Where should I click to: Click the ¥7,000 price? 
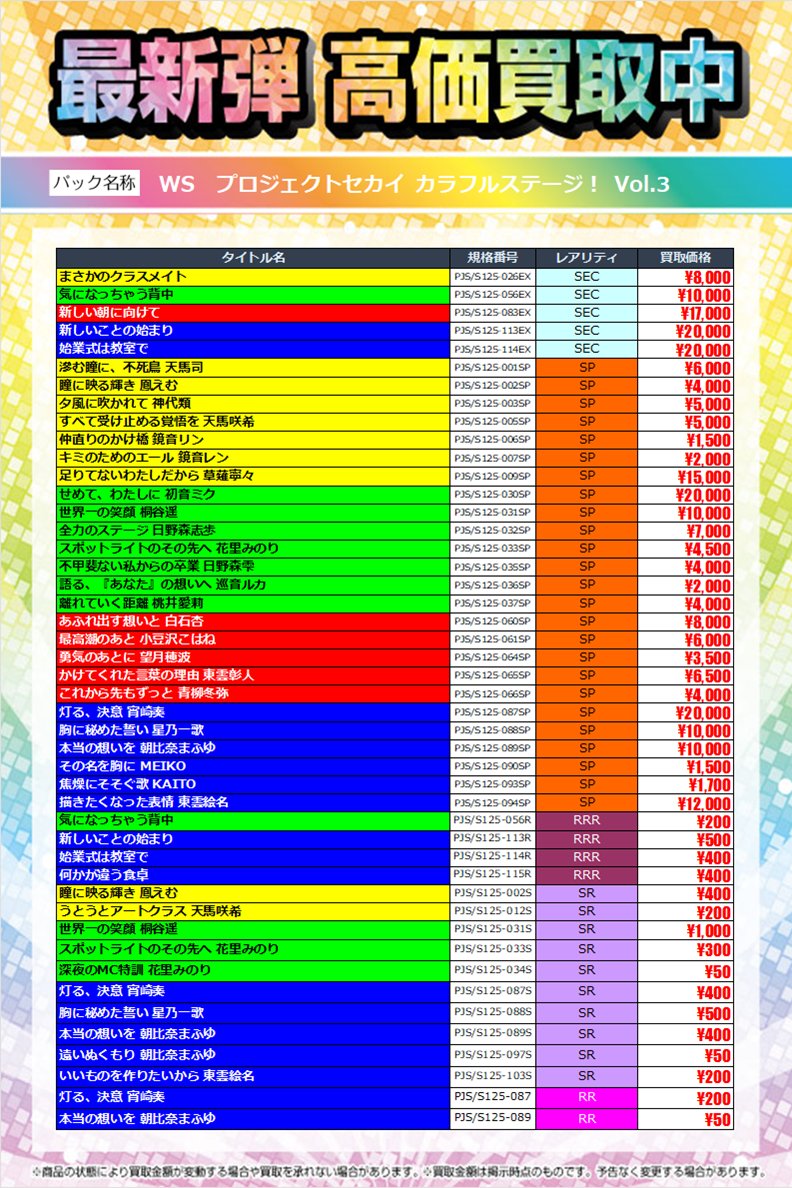click(709, 531)
